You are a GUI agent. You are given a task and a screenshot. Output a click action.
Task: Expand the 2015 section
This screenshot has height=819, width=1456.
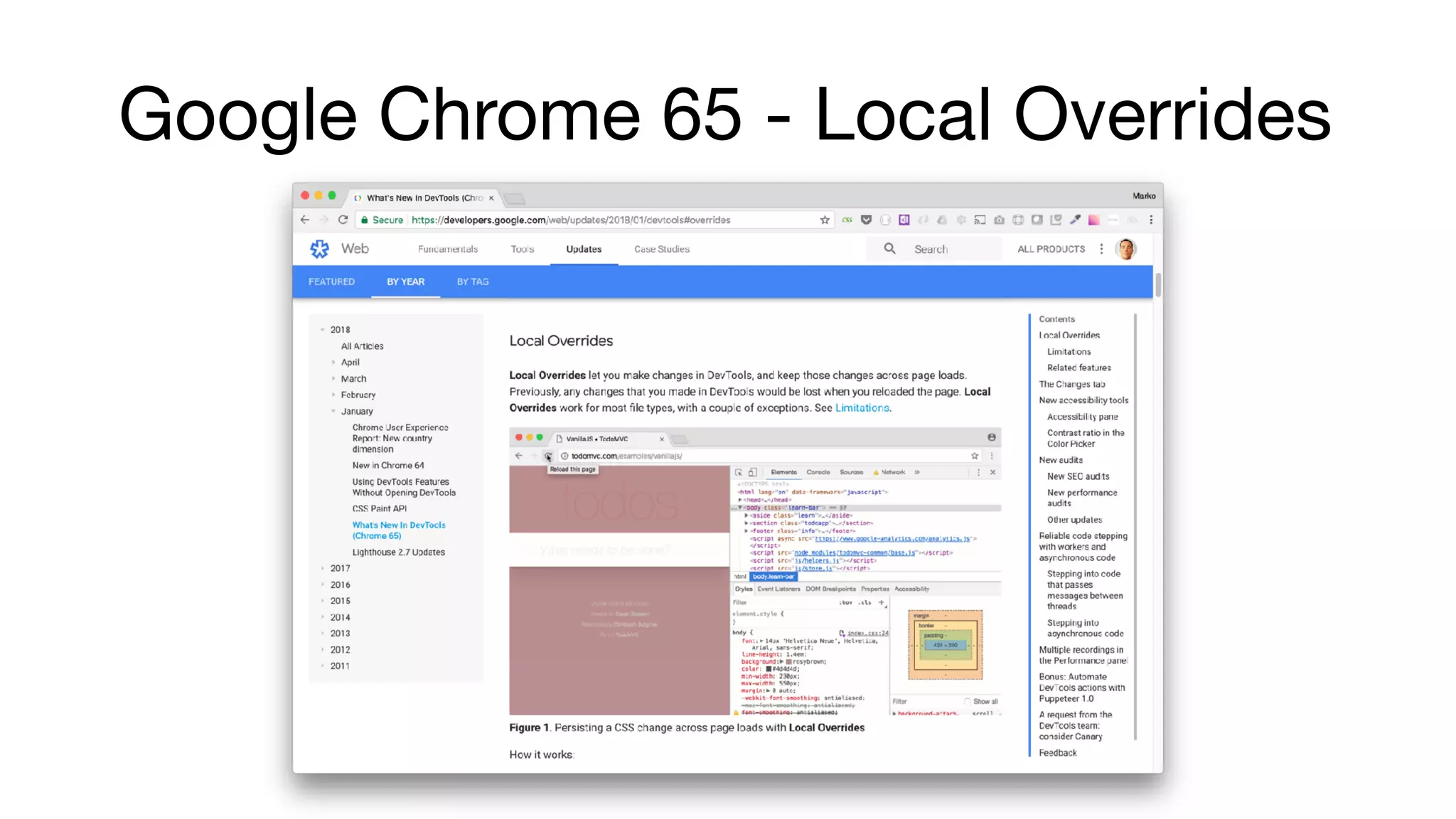(x=323, y=601)
